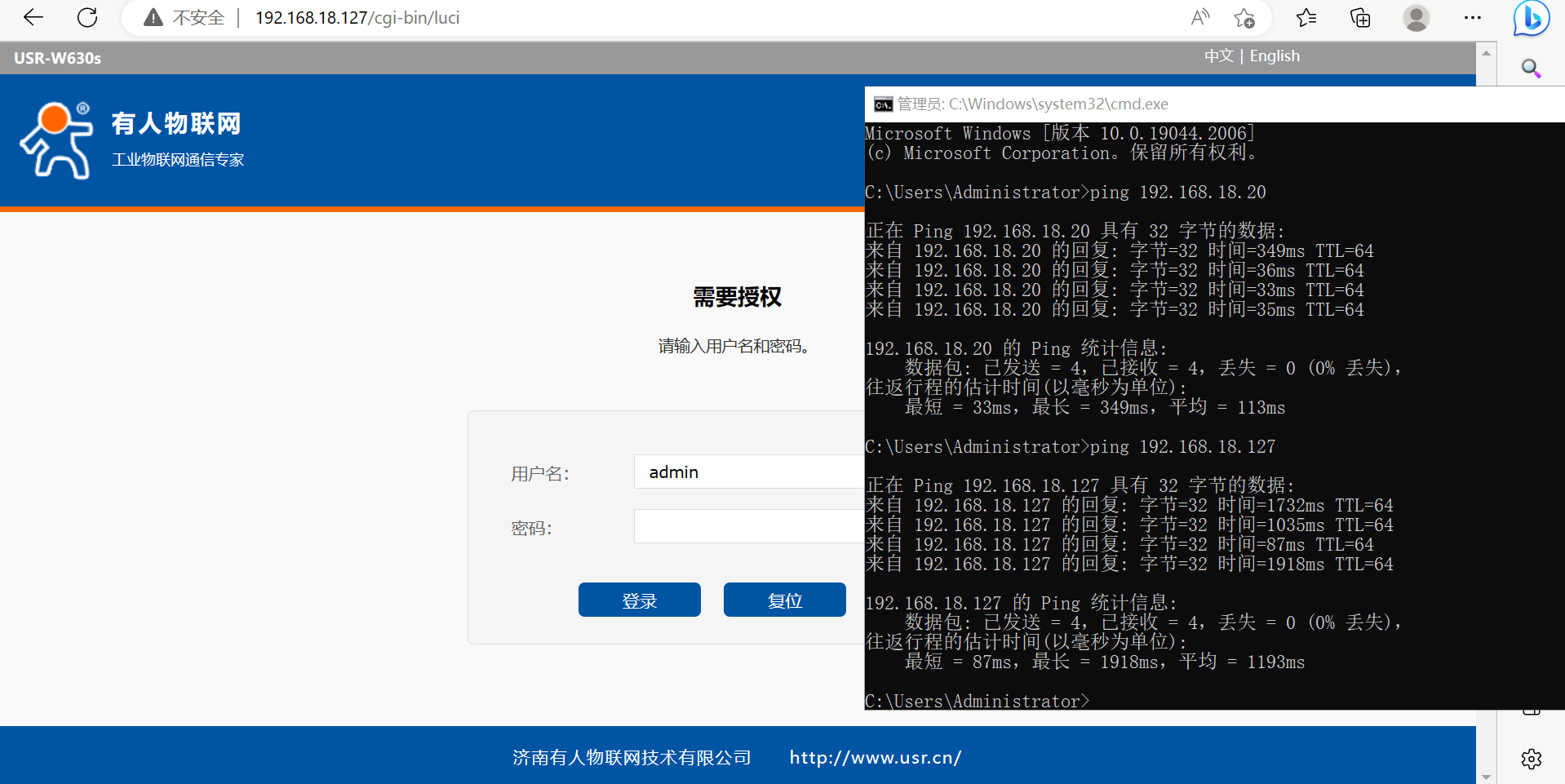This screenshot has height=784, width=1565.
Task: Focus the 用户名 field containing admin
Action: [748, 472]
